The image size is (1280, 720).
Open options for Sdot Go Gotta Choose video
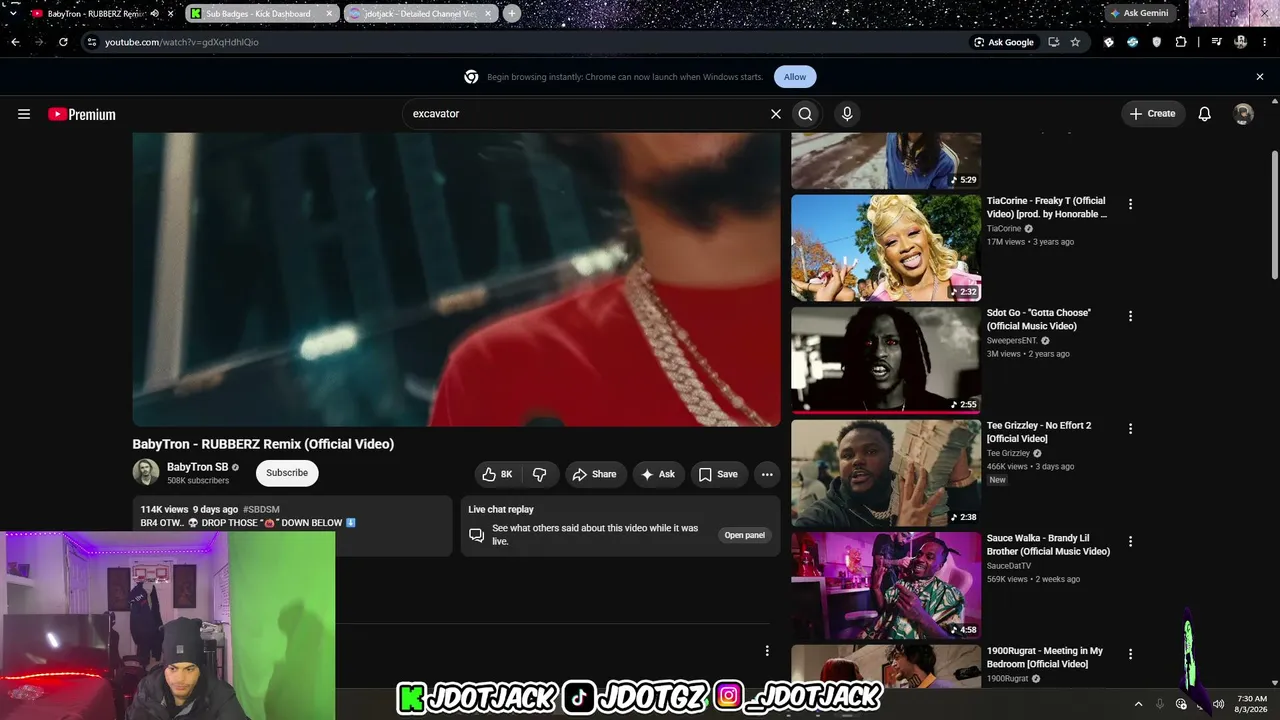[1131, 316]
